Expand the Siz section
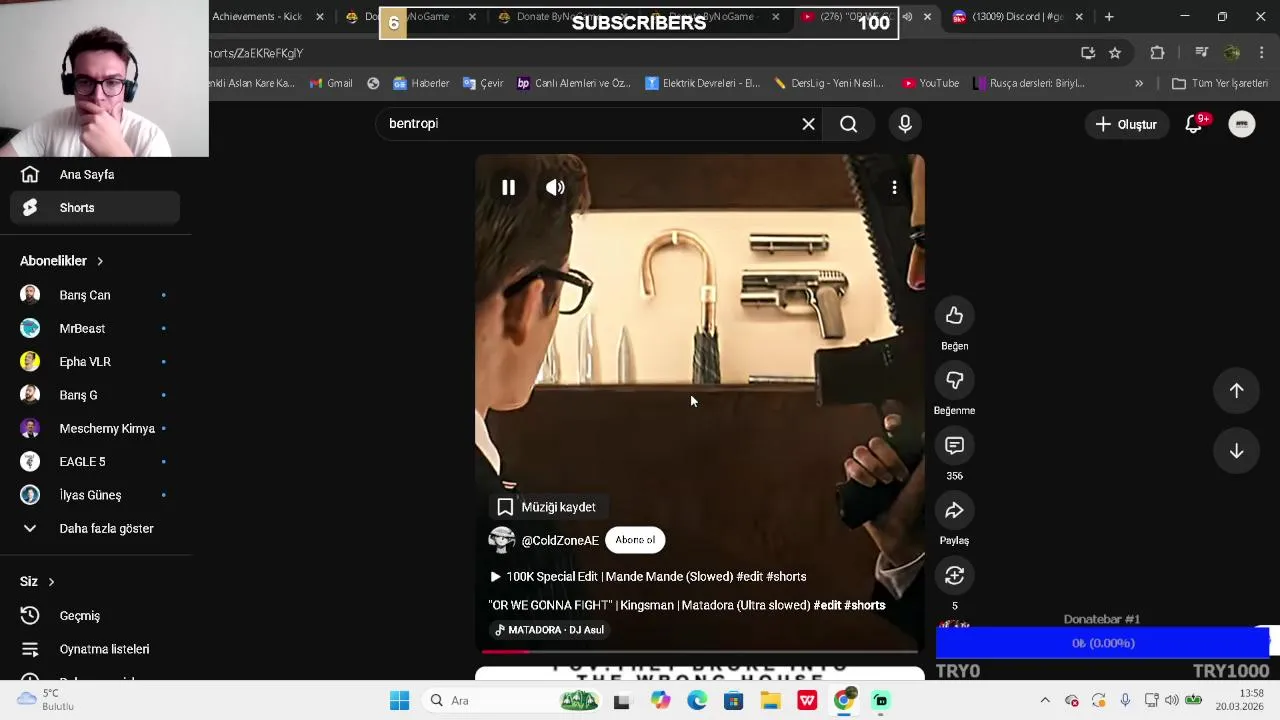 point(37,581)
